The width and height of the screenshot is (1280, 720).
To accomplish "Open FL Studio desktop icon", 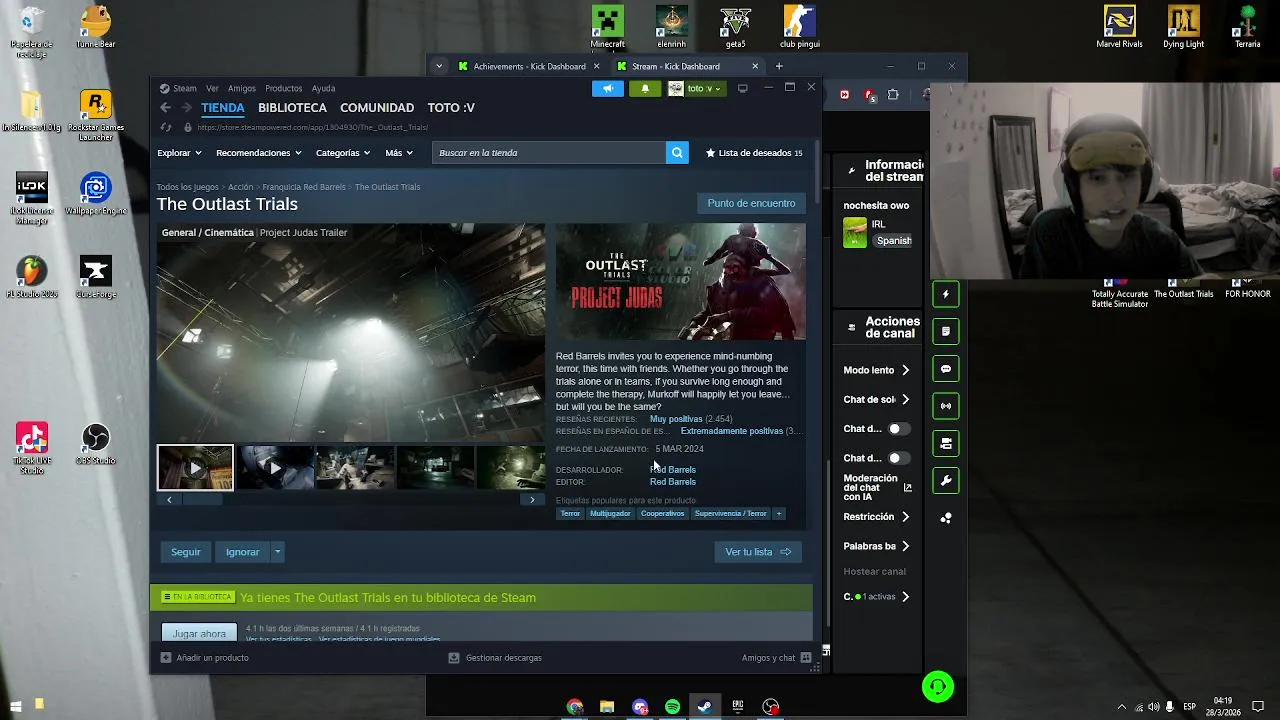I will pos(32,276).
